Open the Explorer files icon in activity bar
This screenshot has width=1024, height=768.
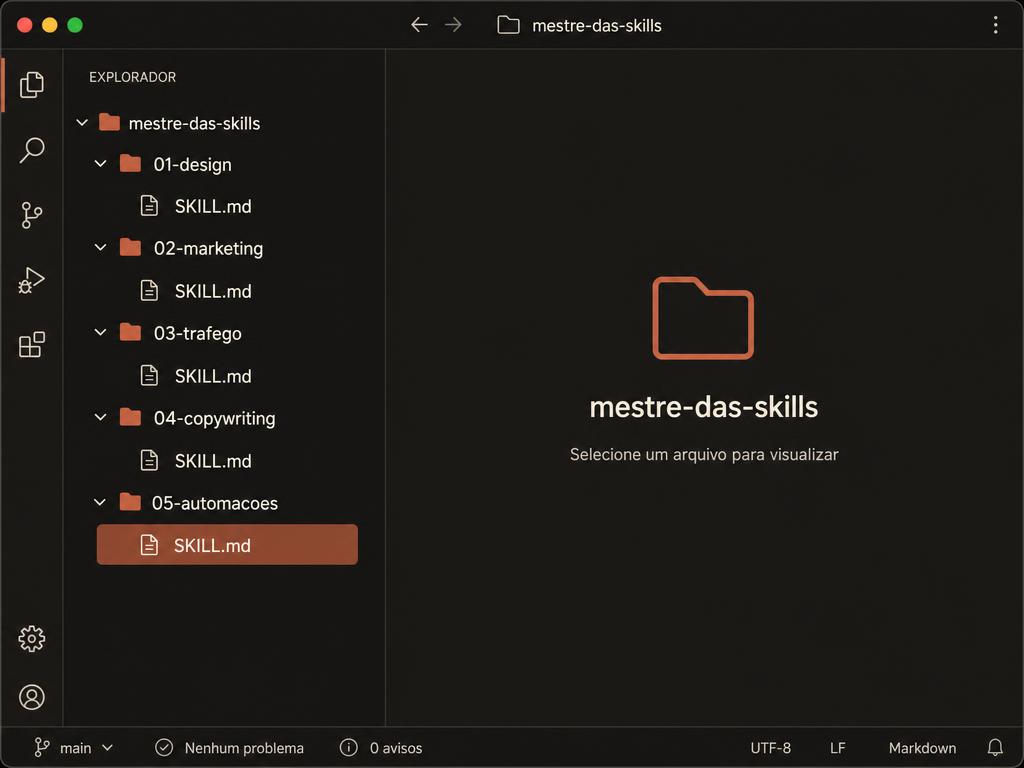(x=31, y=85)
